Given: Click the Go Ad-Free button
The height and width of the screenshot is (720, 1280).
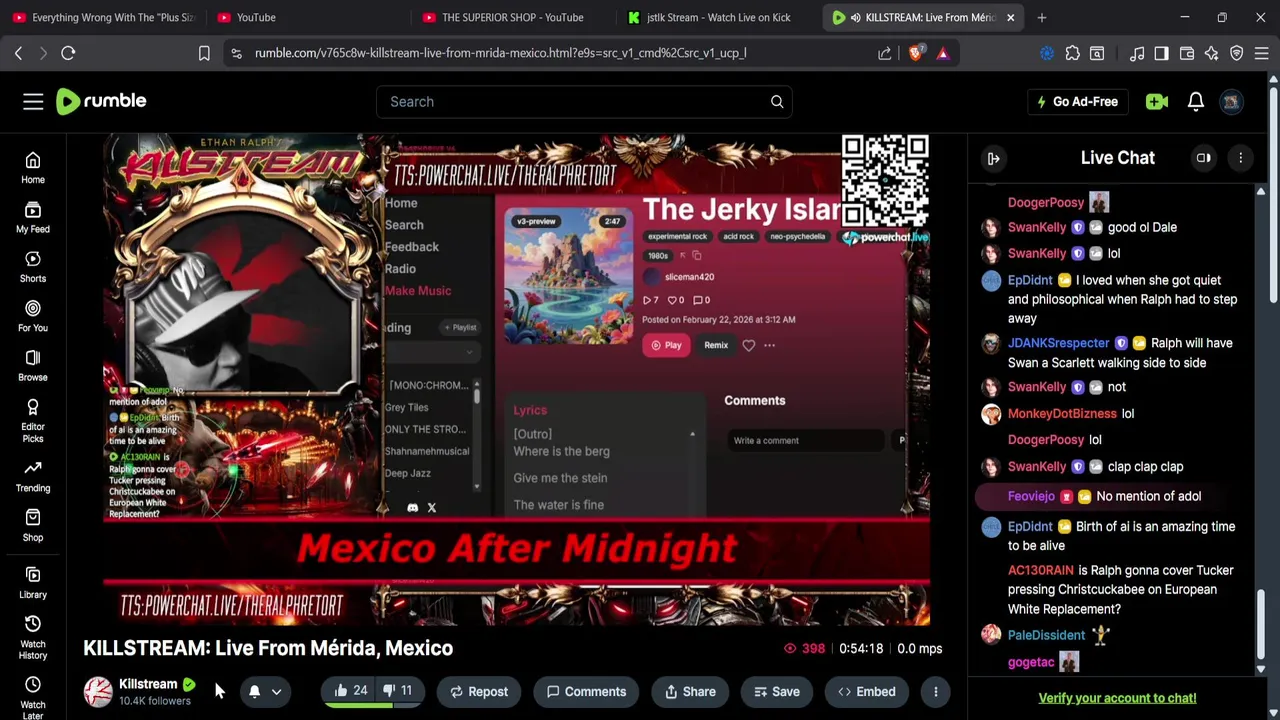Looking at the screenshot, I should pyautogui.click(x=1077, y=101).
